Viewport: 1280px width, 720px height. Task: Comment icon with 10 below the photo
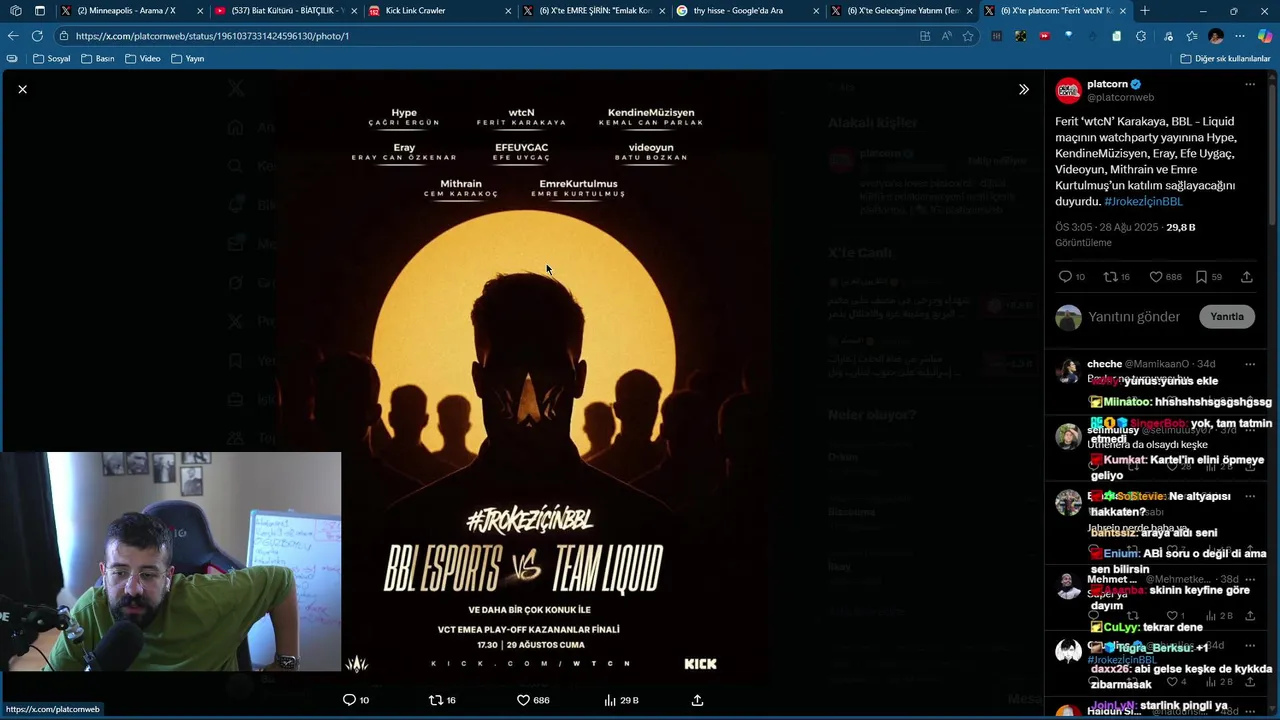coord(349,700)
